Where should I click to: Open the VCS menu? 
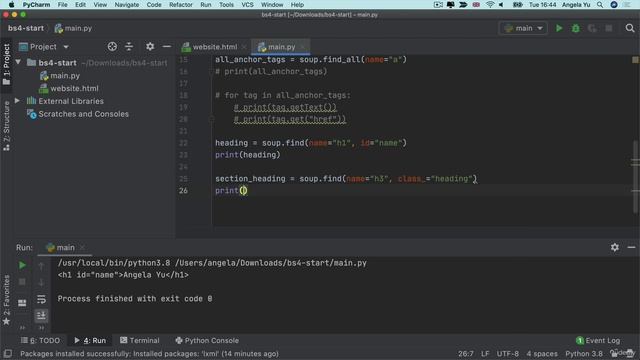247,5
